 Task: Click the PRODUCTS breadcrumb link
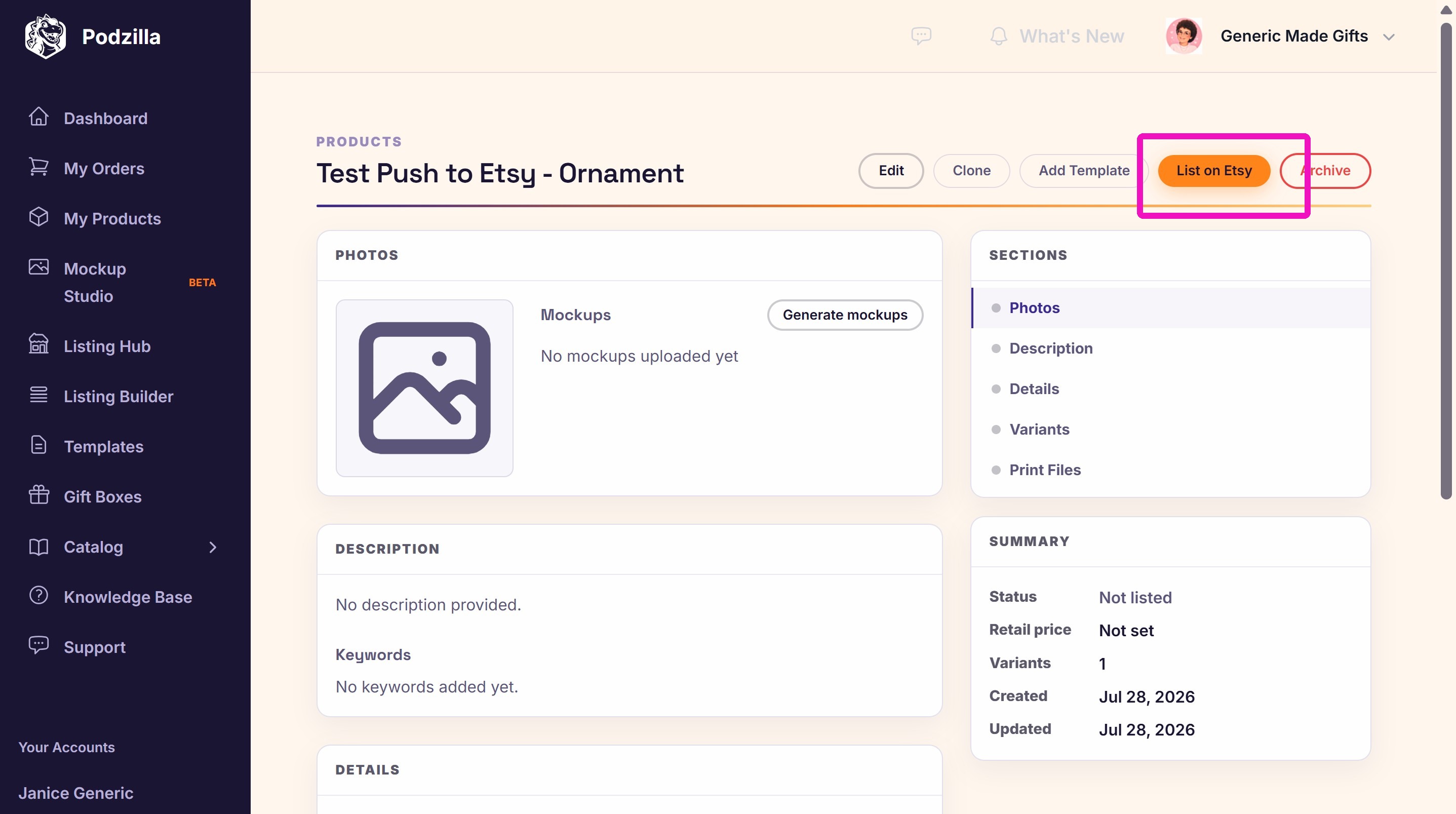click(359, 142)
